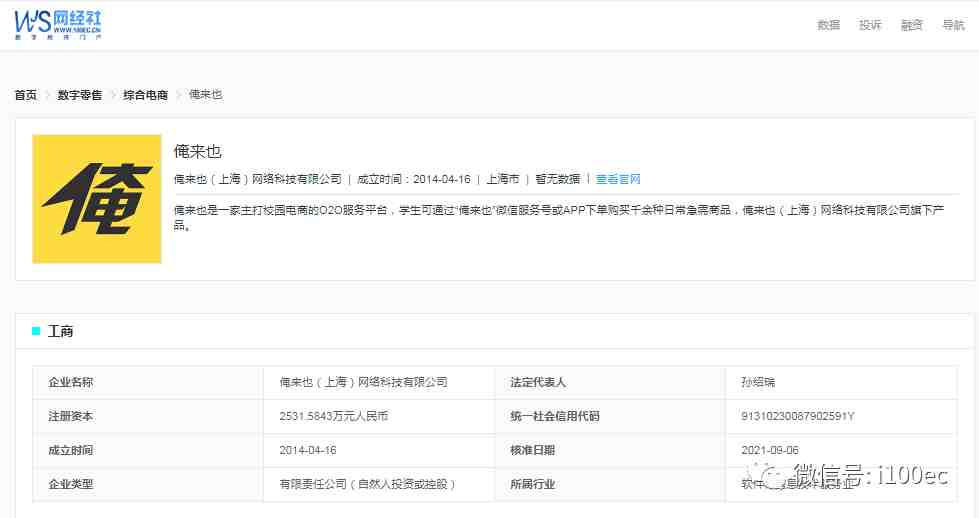This screenshot has height=518, width=979.
Task: Click 2531.5843万元人民币 capital value
Action: click(333, 416)
